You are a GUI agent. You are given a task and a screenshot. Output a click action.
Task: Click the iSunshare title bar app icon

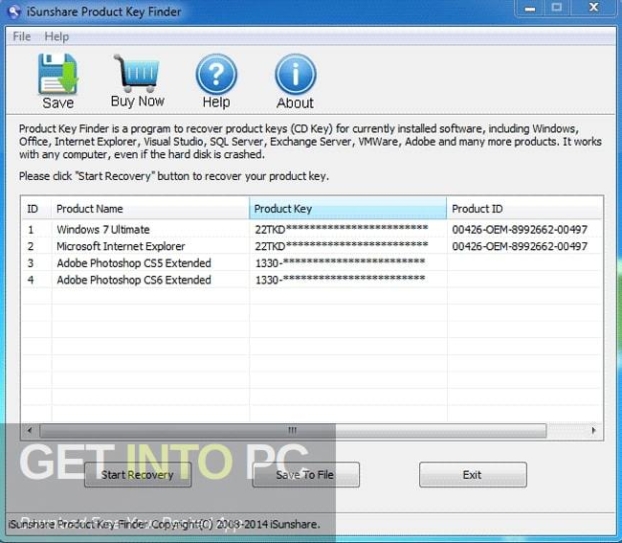pyautogui.click(x=13, y=12)
